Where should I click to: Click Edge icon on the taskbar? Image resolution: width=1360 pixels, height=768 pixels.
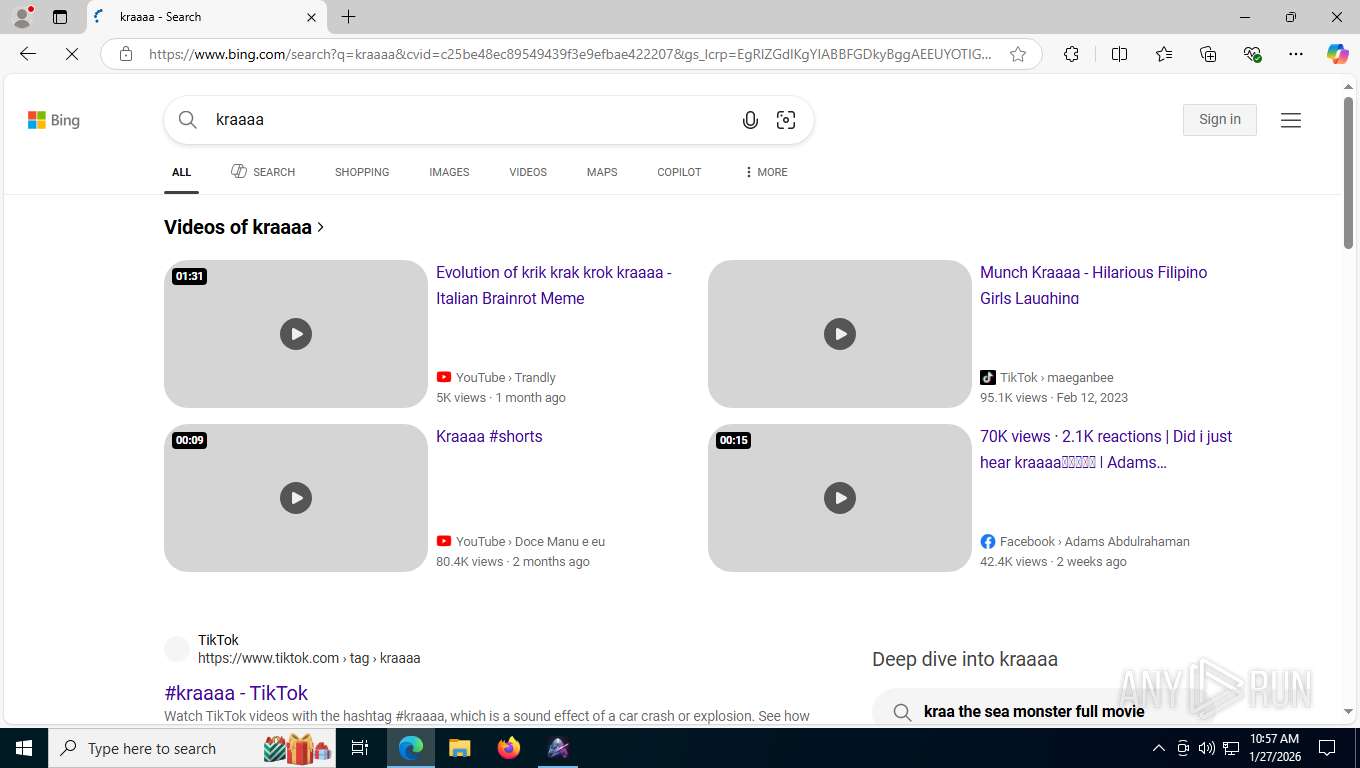click(x=411, y=748)
